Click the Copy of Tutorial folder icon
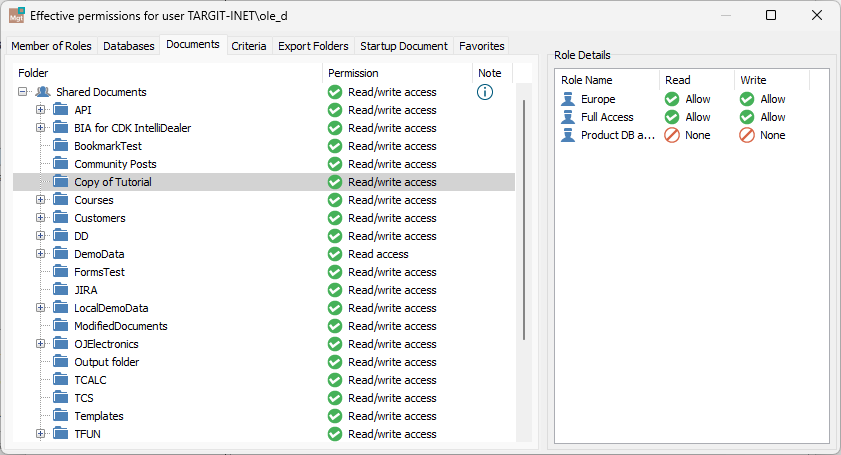The height and width of the screenshot is (455, 841). tap(61, 182)
